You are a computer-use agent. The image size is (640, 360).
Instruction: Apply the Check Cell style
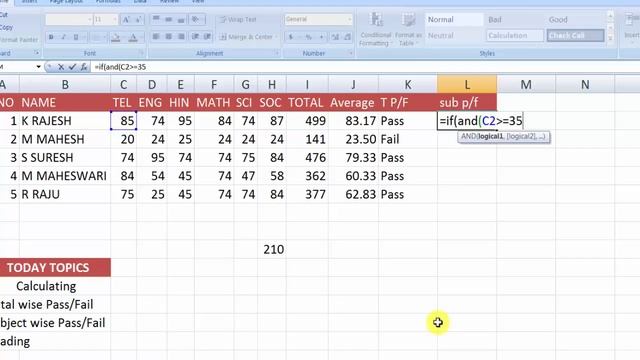coord(576,36)
